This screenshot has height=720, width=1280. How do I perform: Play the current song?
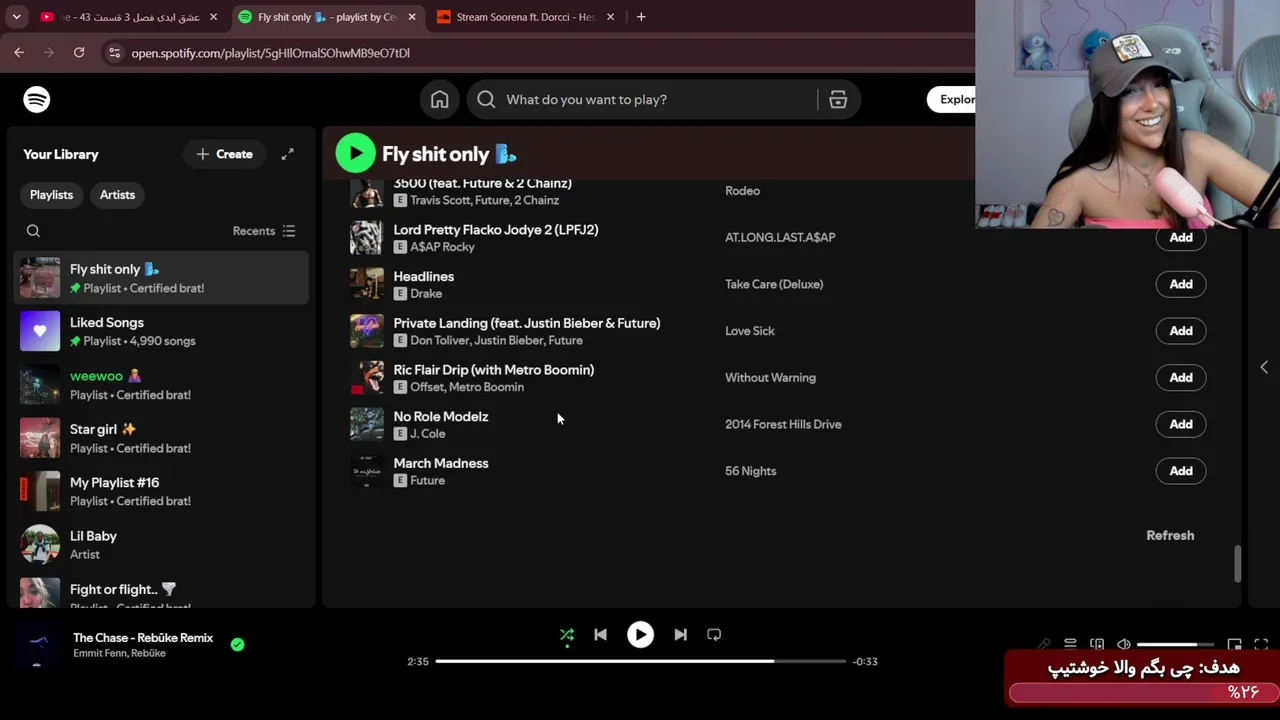[x=640, y=635]
